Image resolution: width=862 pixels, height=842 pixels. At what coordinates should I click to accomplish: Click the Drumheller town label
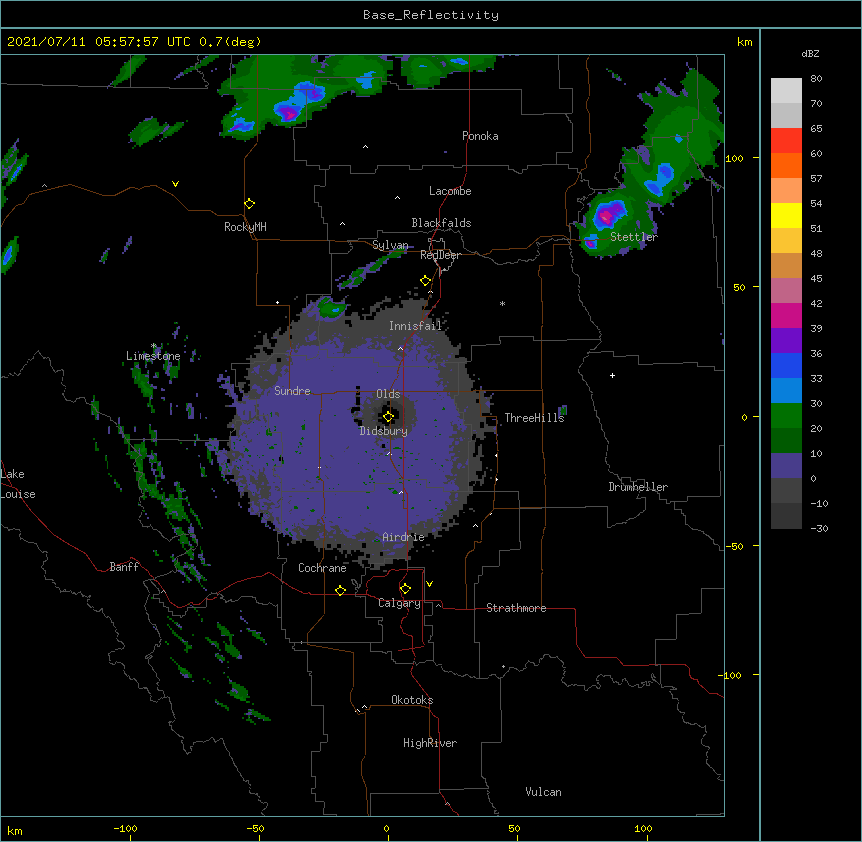point(638,487)
